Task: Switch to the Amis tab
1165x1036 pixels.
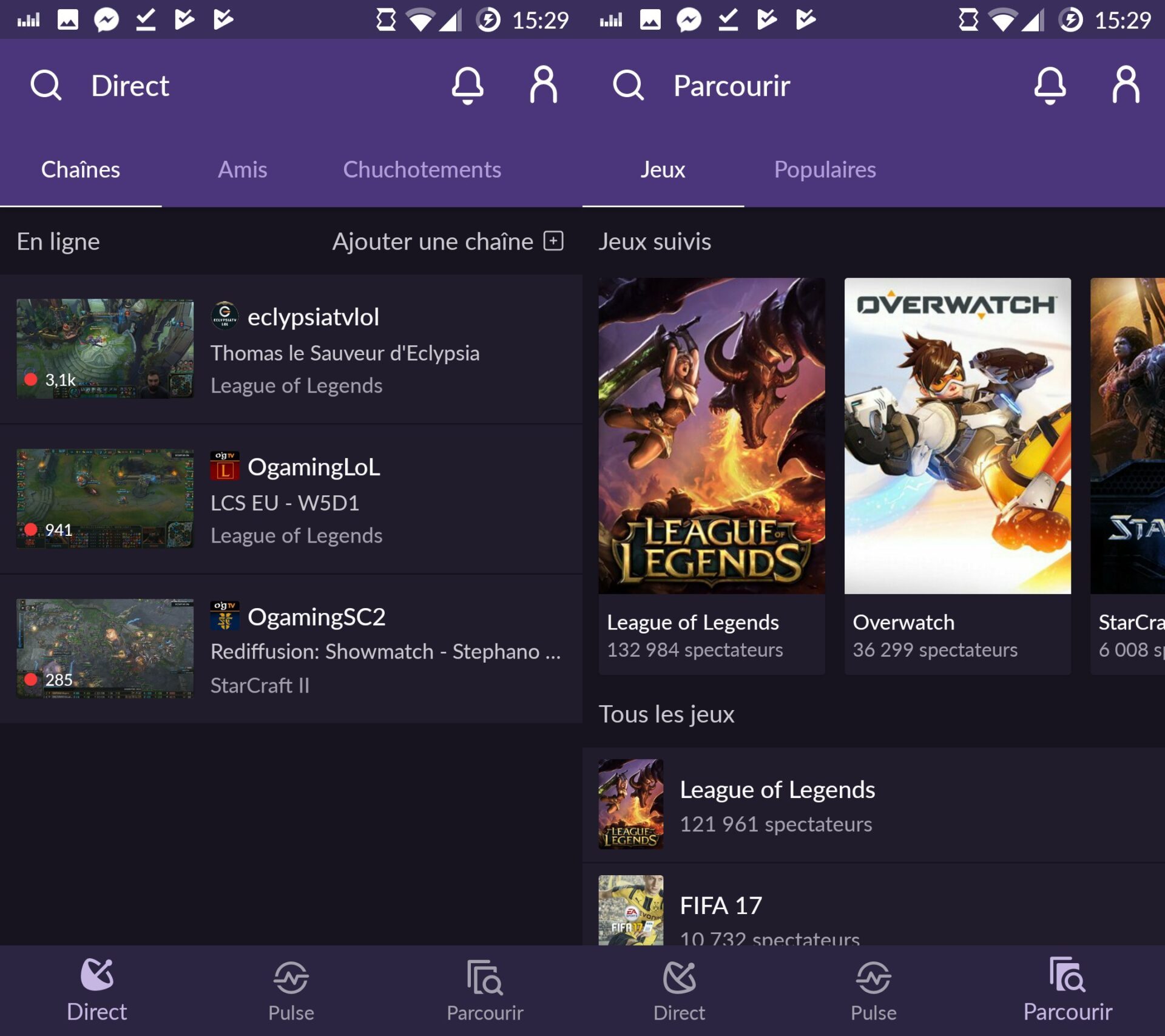Action: [x=242, y=169]
